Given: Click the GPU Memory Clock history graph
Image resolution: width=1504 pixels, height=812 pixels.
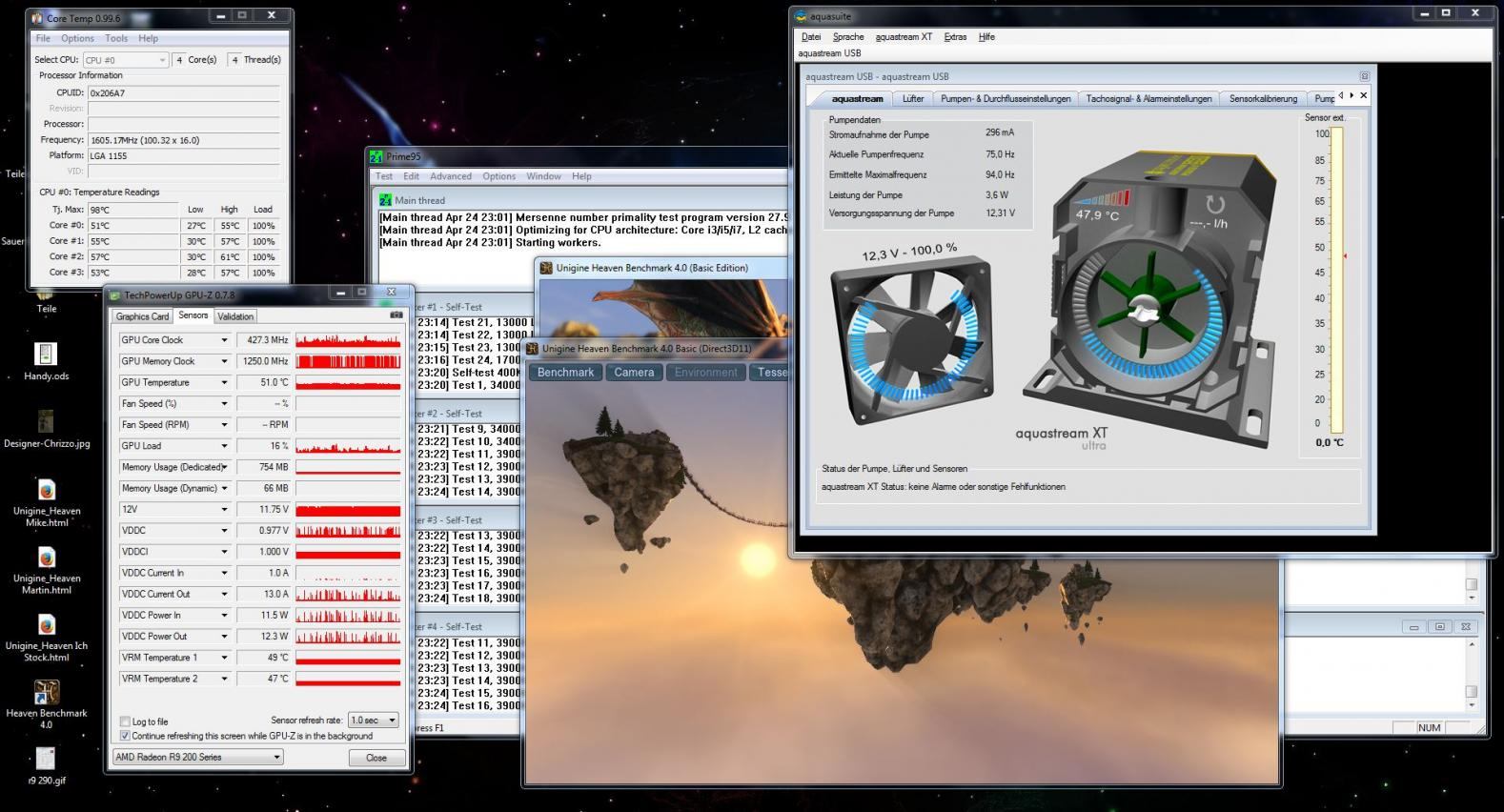Looking at the screenshot, I should pos(348,361).
